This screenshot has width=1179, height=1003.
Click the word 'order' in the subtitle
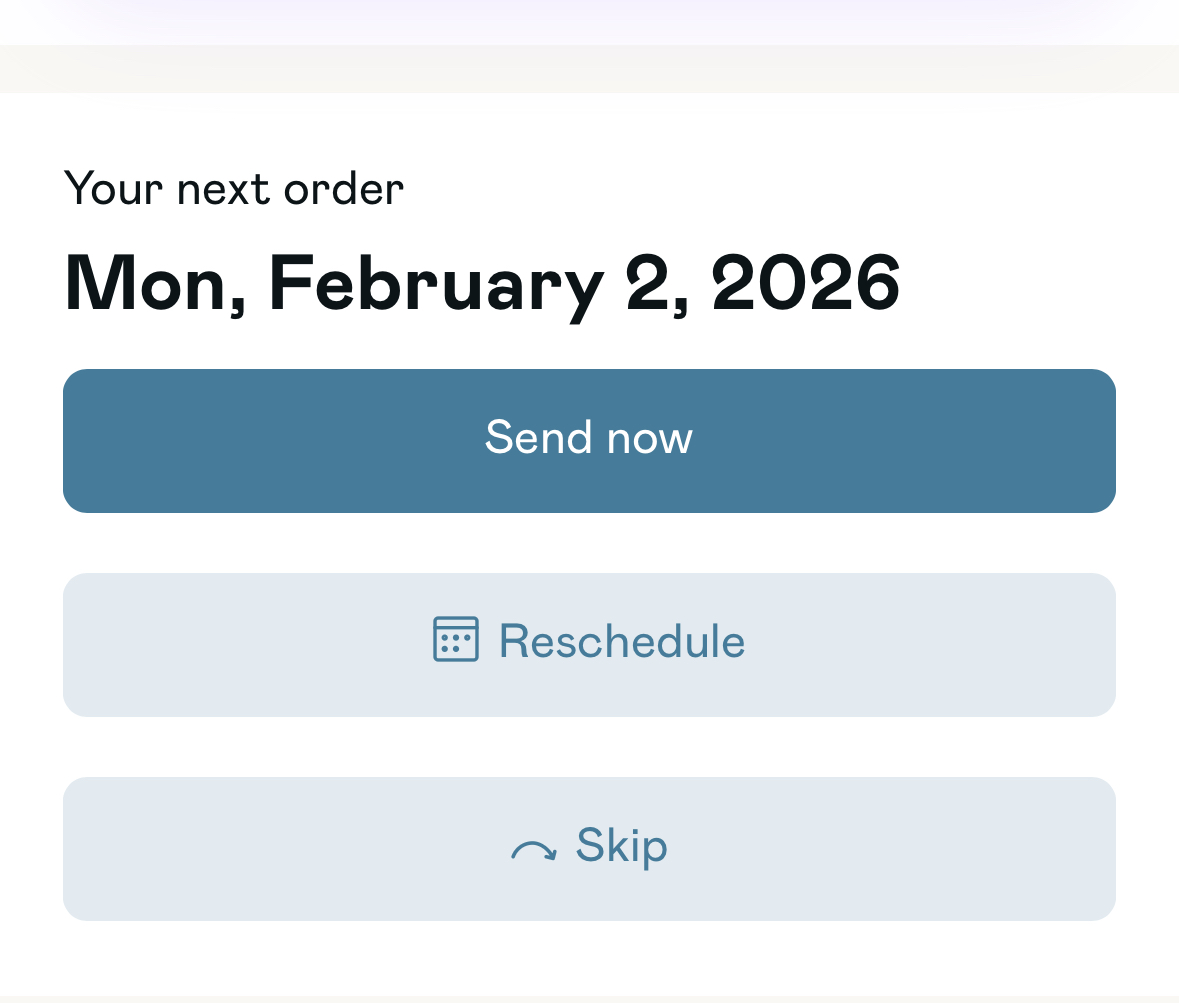pos(344,188)
